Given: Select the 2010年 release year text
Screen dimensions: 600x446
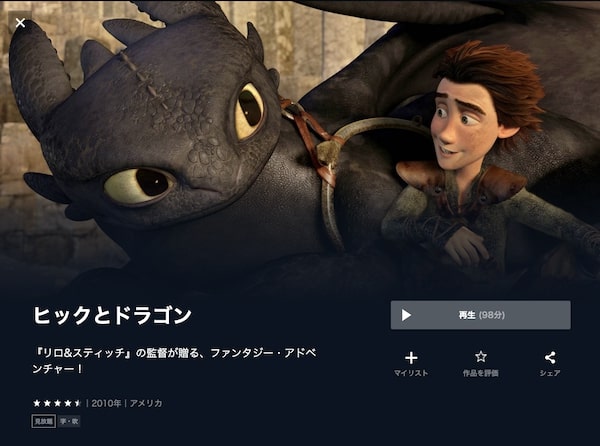Looking at the screenshot, I should click(106, 403).
